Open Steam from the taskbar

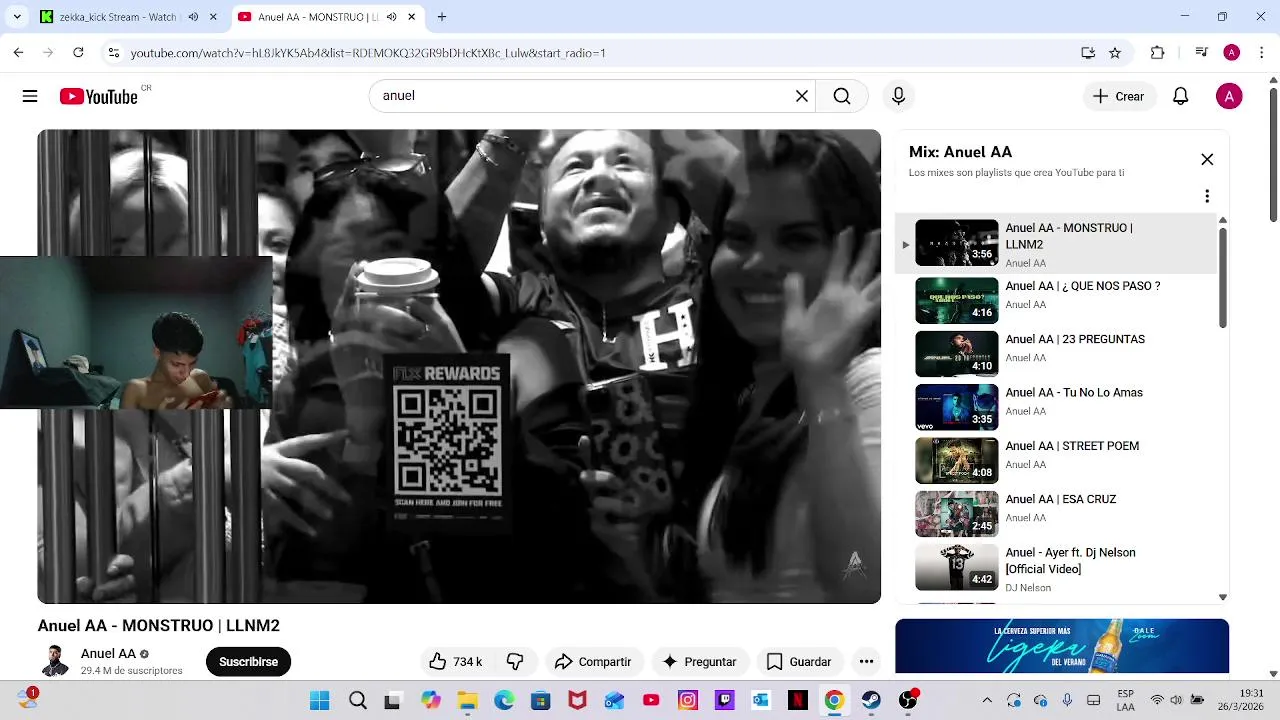[x=871, y=700]
